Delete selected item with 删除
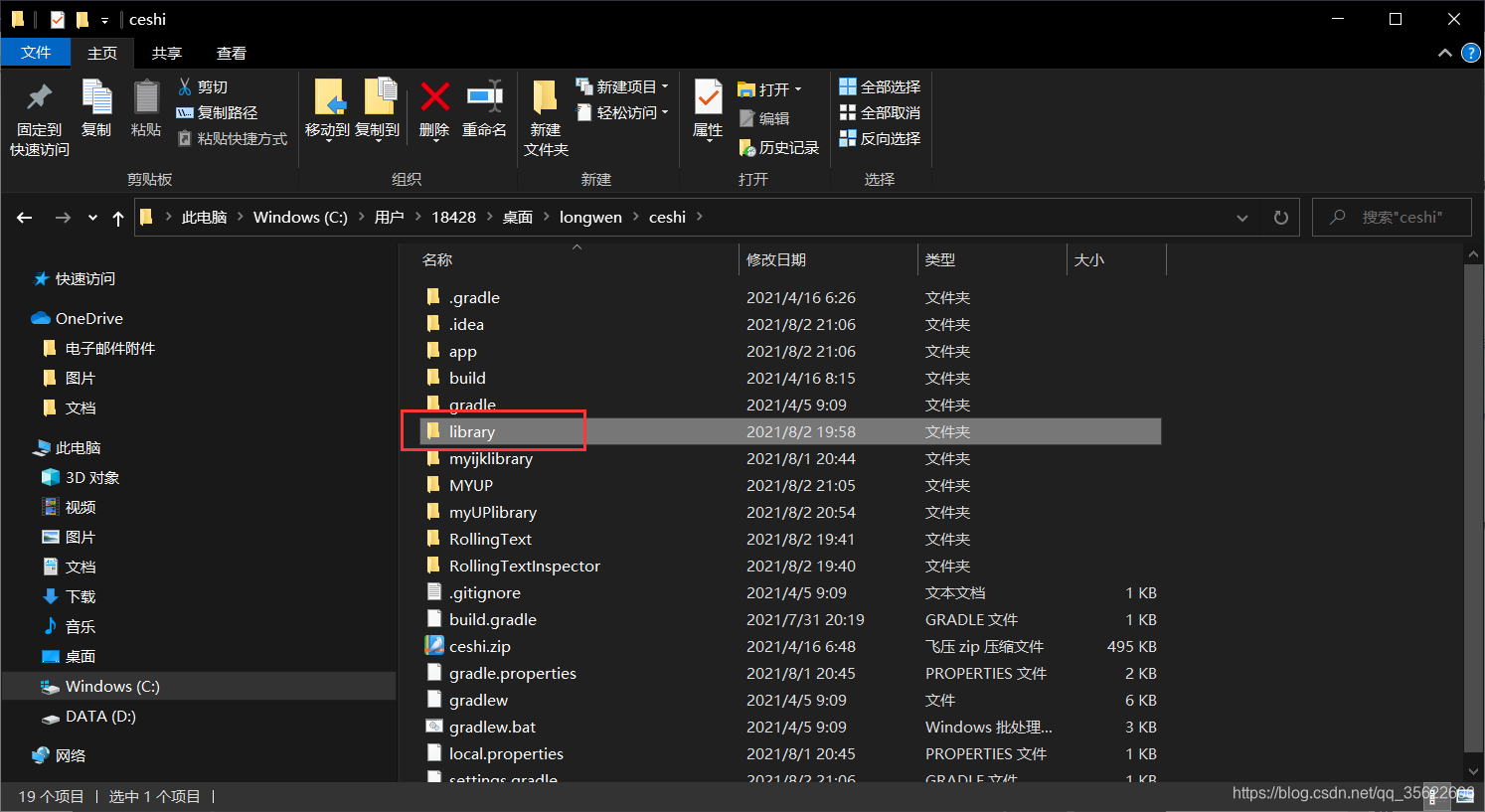 434,111
